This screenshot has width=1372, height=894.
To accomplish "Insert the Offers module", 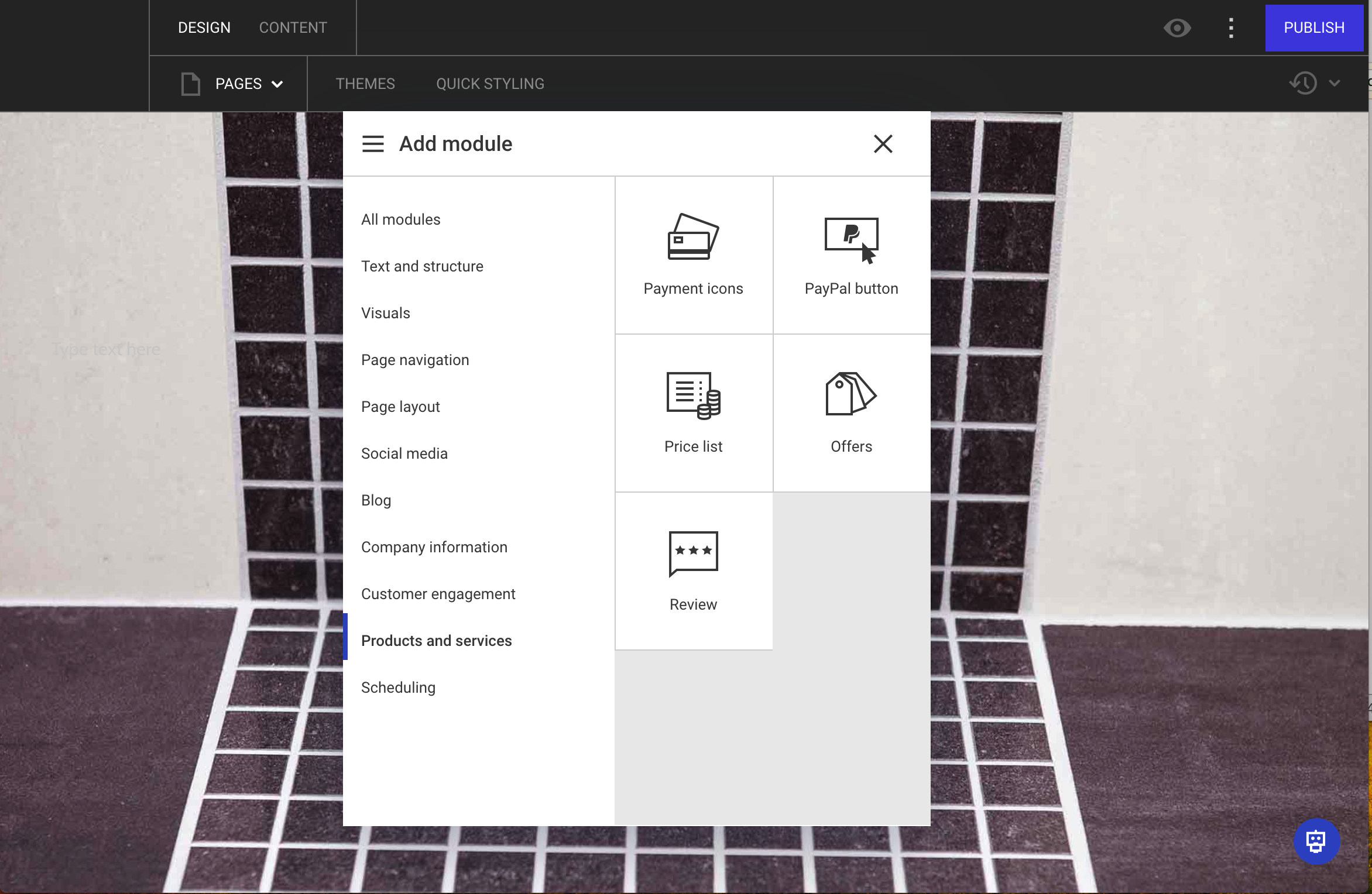I will 852,413.
